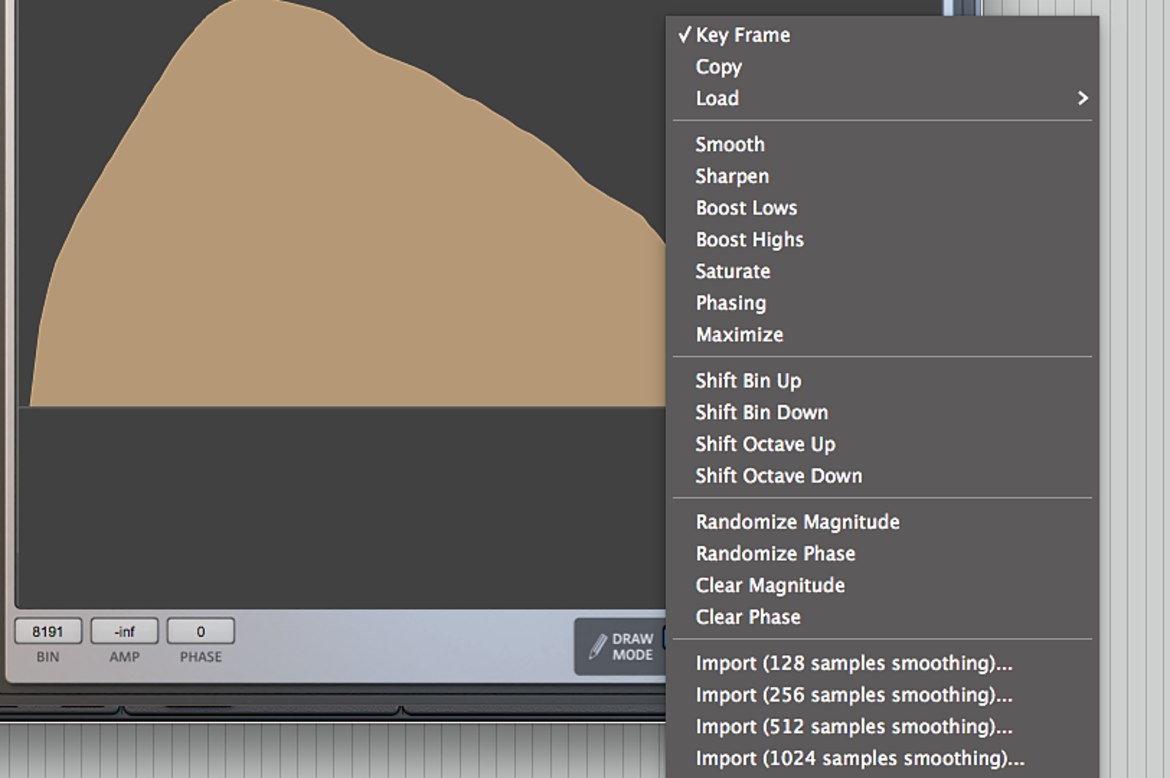Import with 512 samples smoothing
This screenshot has width=1170, height=778.
[882, 727]
